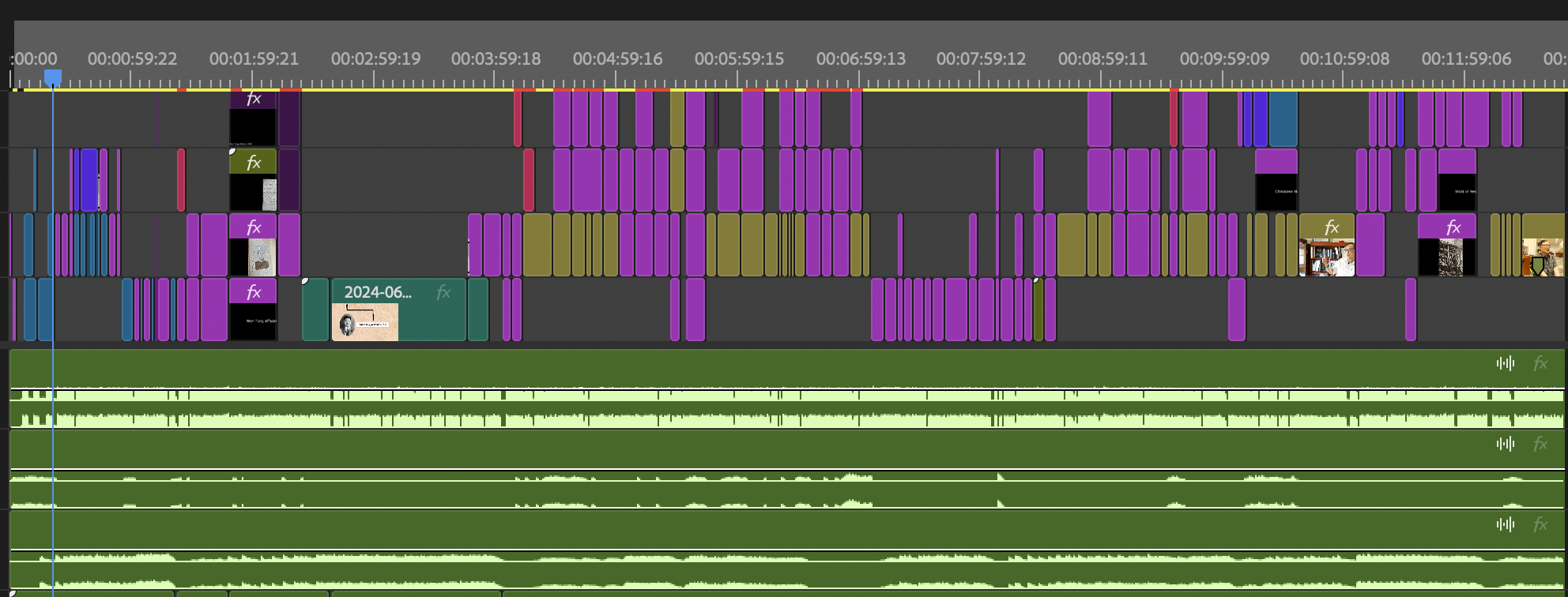Click the blue playhead handle on the ruler
Image resolution: width=1568 pixels, height=597 pixels.
click(x=53, y=77)
